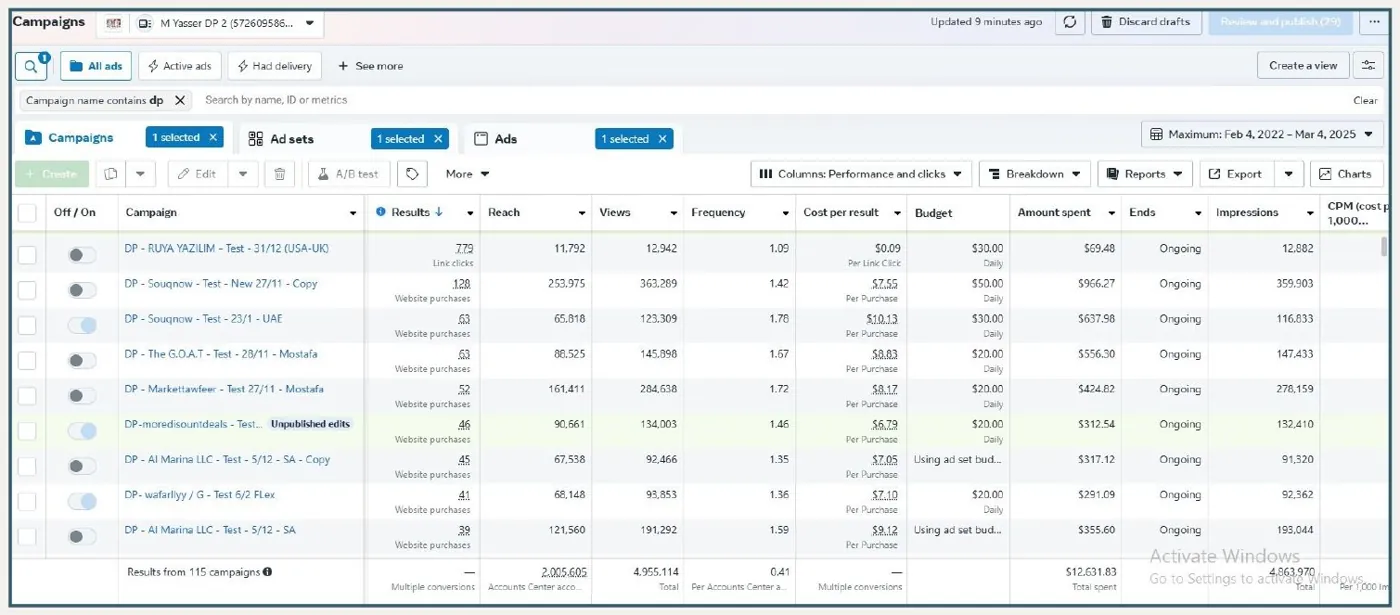Expand the arrow next to Export

1290,174
